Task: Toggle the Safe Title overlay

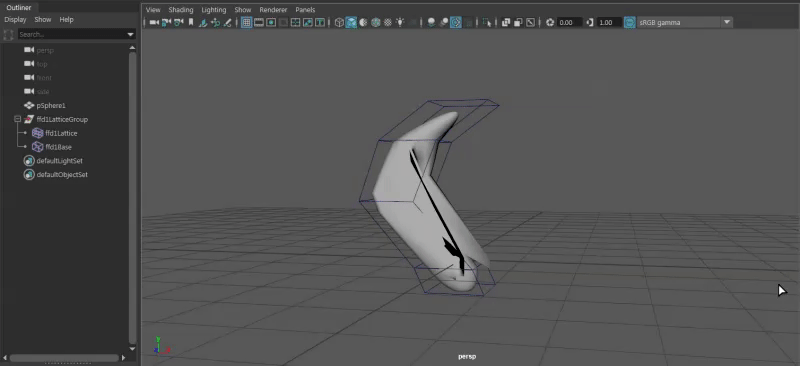Action: click(x=320, y=22)
